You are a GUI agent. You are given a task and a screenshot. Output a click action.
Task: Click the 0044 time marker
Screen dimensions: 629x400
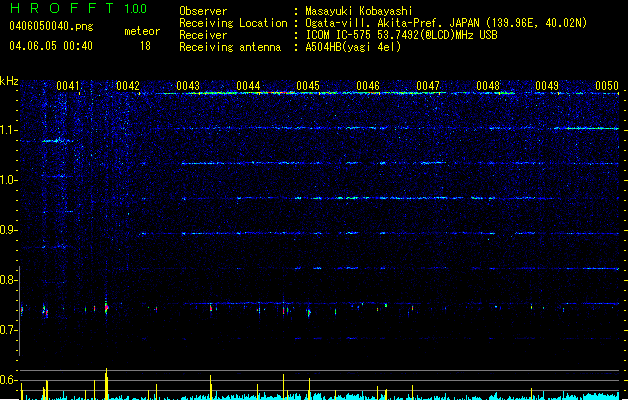[248, 86]
